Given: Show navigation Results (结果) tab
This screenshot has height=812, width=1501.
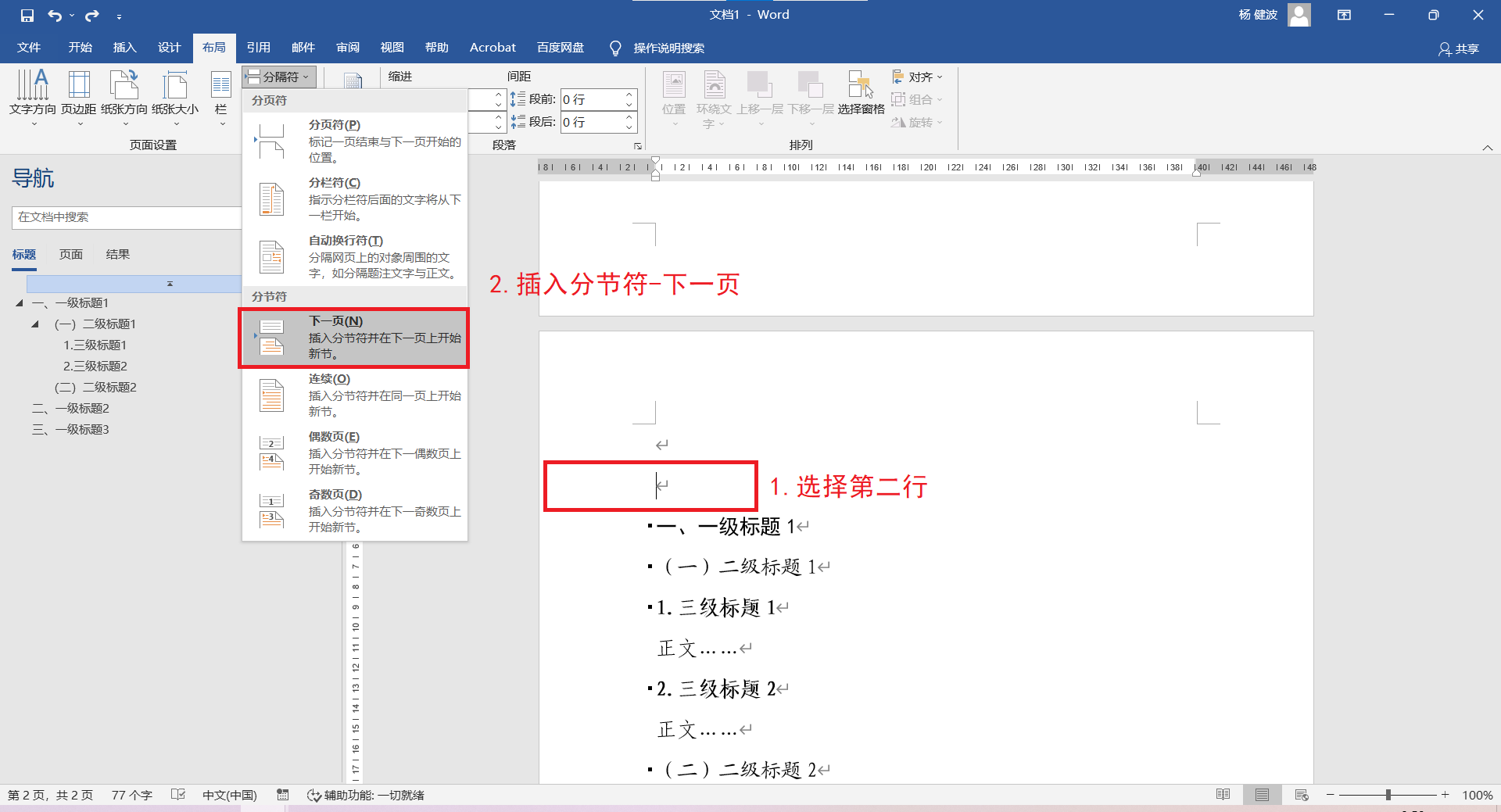Looking at the screenshot, I should pos(118,254).
